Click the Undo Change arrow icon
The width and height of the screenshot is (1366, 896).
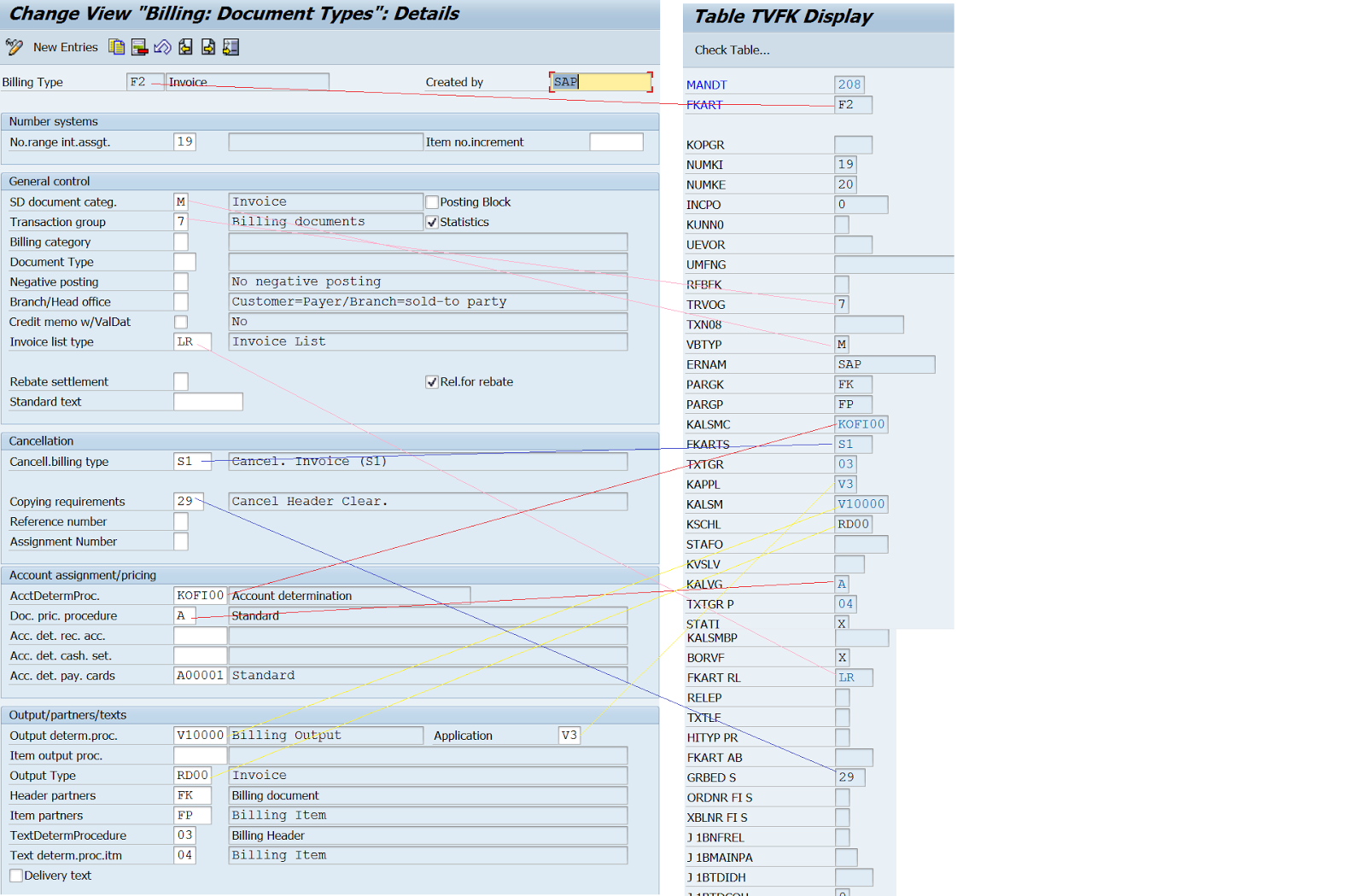click(x=162, y=47)
